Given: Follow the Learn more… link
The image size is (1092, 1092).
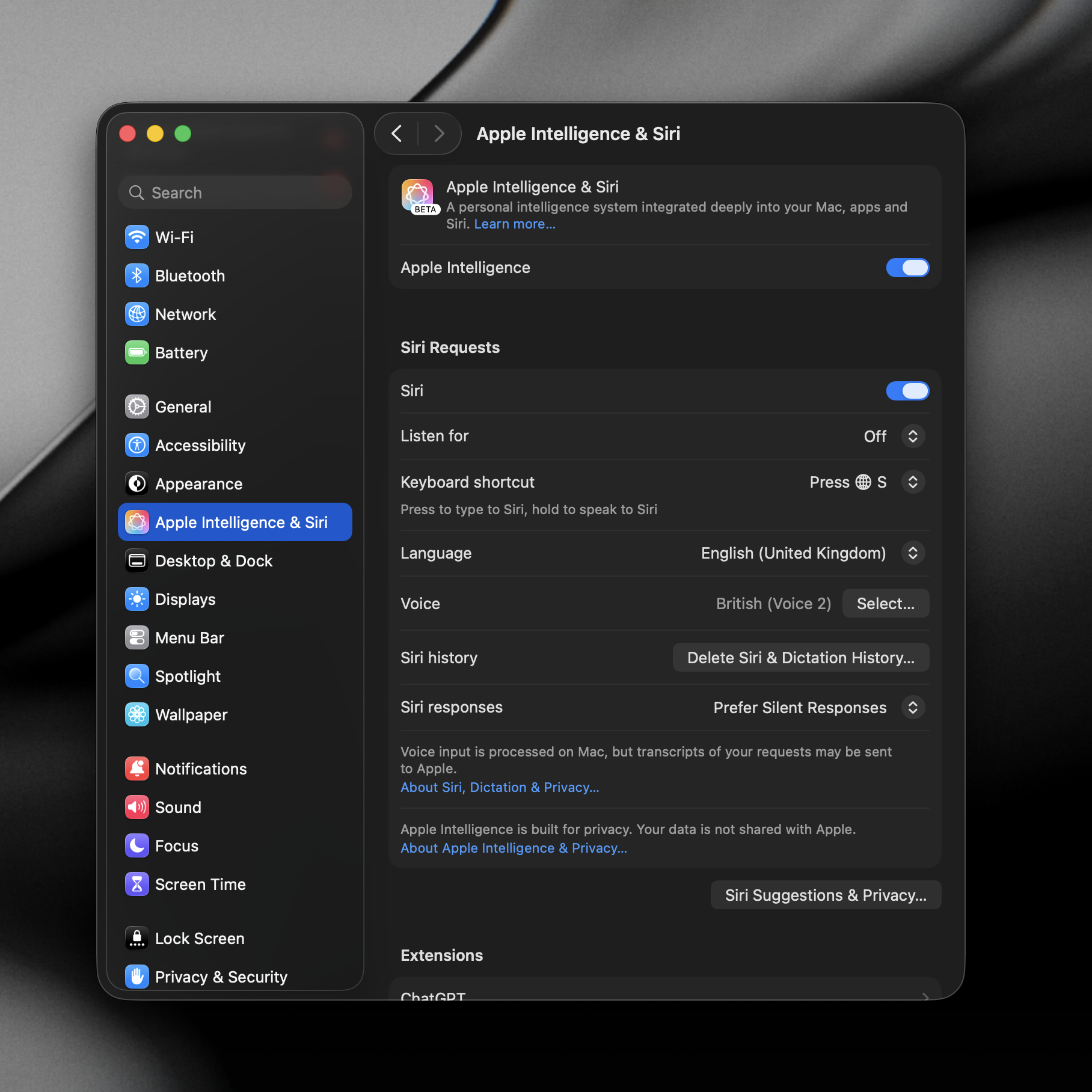Looking at the screenshot, I should coord(515,224).
